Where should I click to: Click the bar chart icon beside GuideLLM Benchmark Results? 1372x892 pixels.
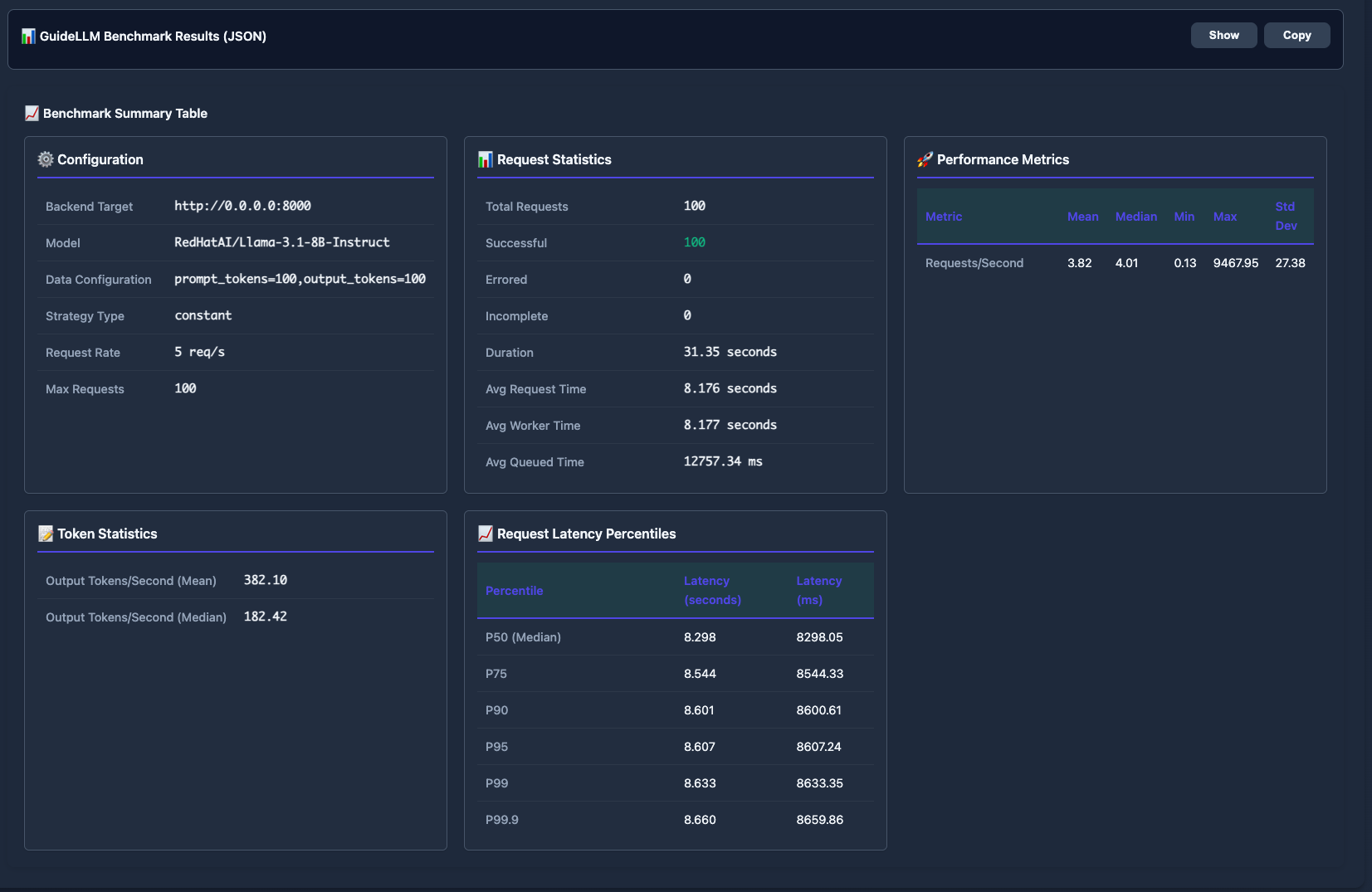click(28, 37)
